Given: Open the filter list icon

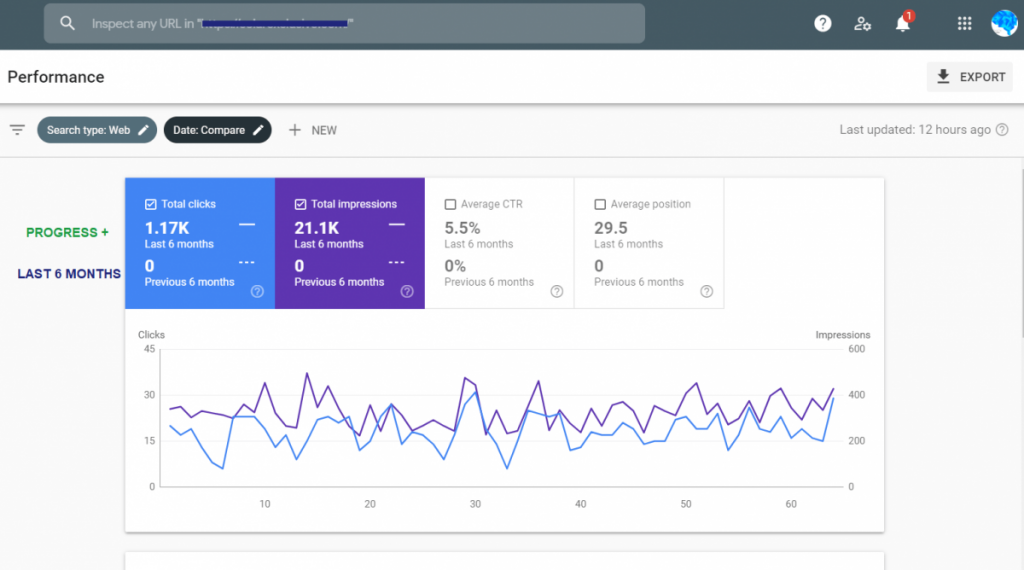Looking at the screenshot, I should (x=17, y=130).
